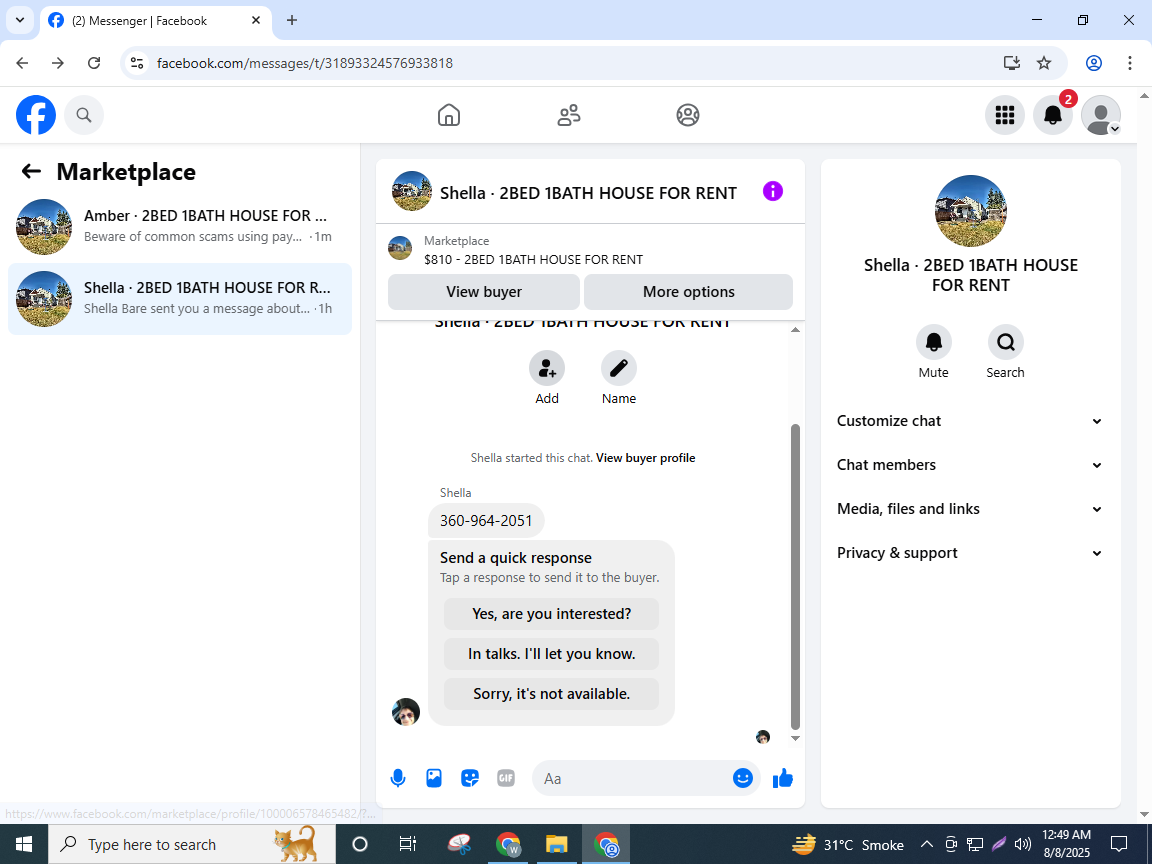Open the tab search dropdown in Chrome
The width and height of the screenshot is (1152, 864).
20,21
